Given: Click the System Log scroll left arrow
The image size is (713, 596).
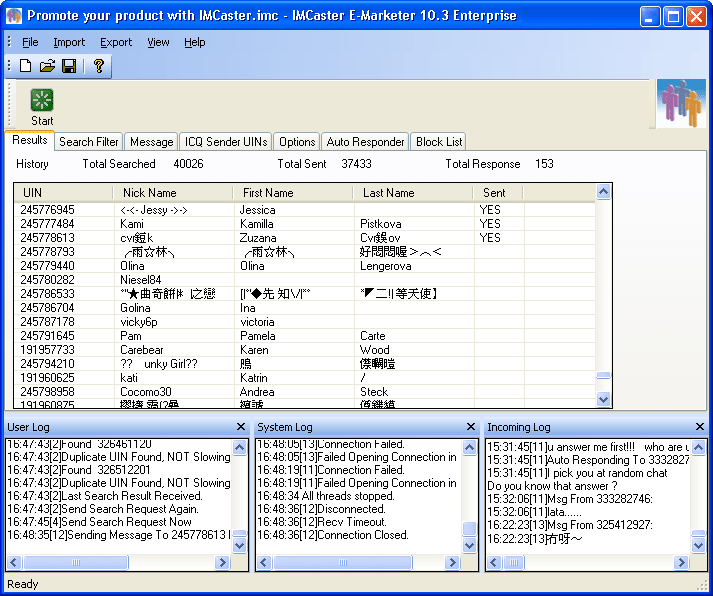Looking at the screenshot, I should coord(264,562).
